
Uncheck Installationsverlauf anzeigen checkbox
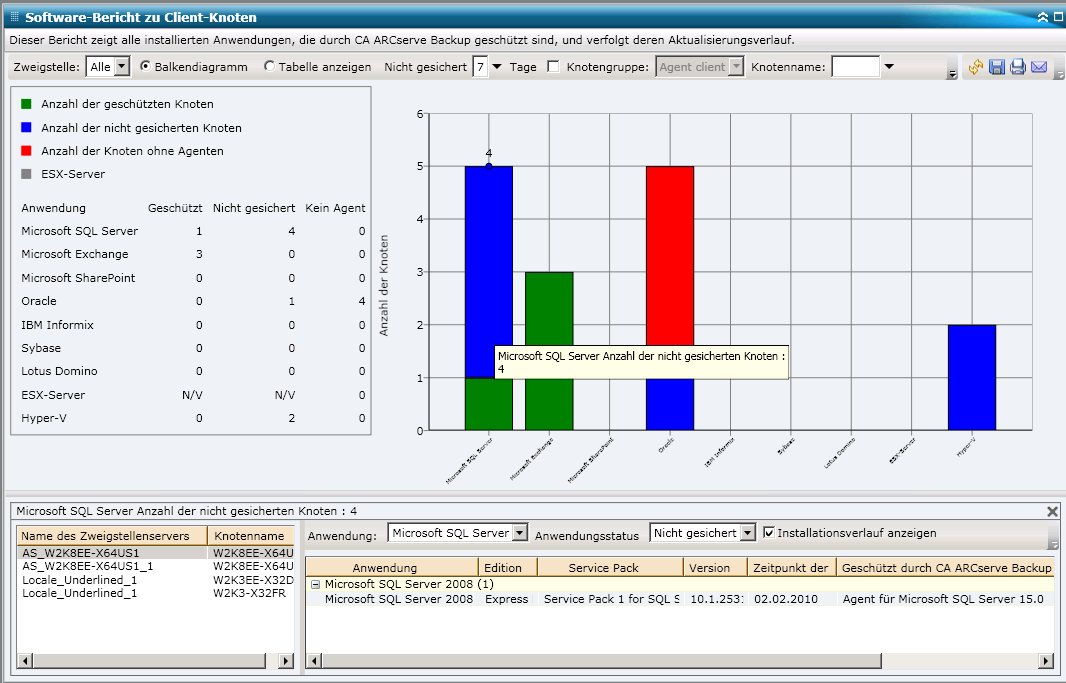click(769, 533)
